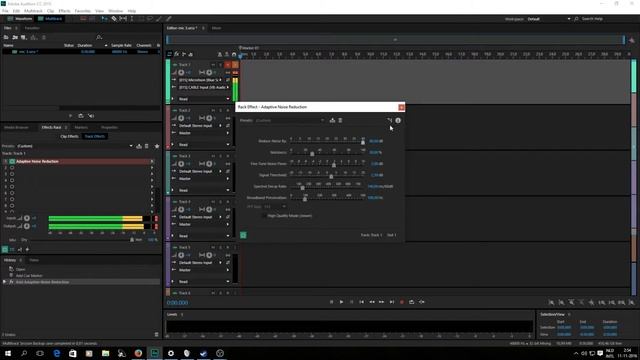Show the EQ section in editor toolbar
The image size is (640, 360).
pos(191,54)
